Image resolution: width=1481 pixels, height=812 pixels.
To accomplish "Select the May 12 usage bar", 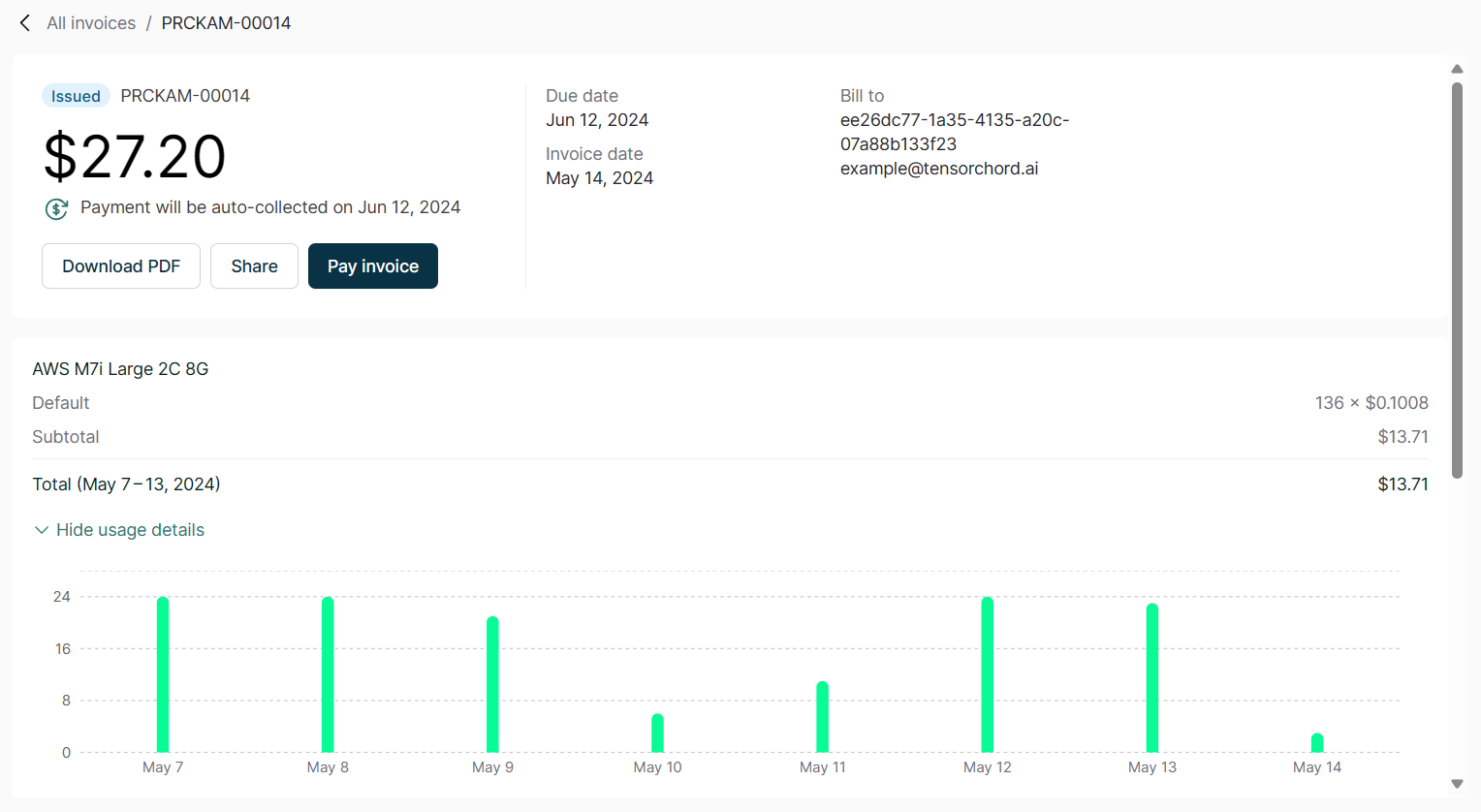I will coord(987,674).
